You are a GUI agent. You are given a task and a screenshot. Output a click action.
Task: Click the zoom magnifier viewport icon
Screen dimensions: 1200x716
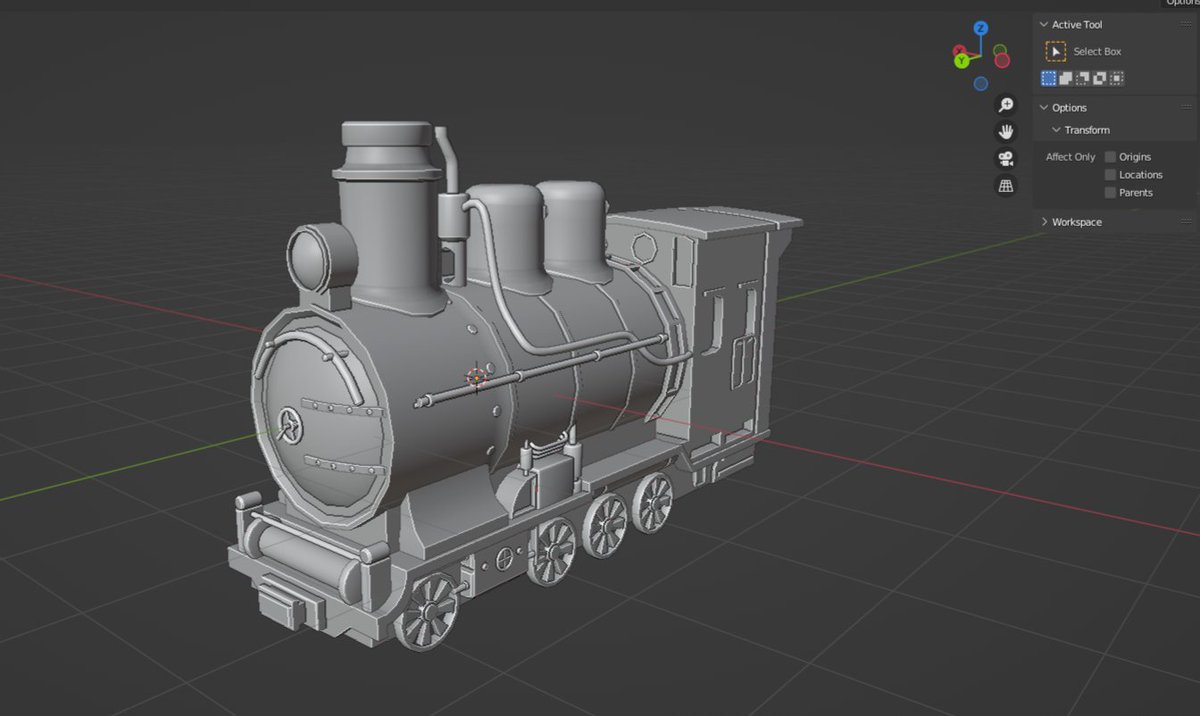coord(1006,105)
